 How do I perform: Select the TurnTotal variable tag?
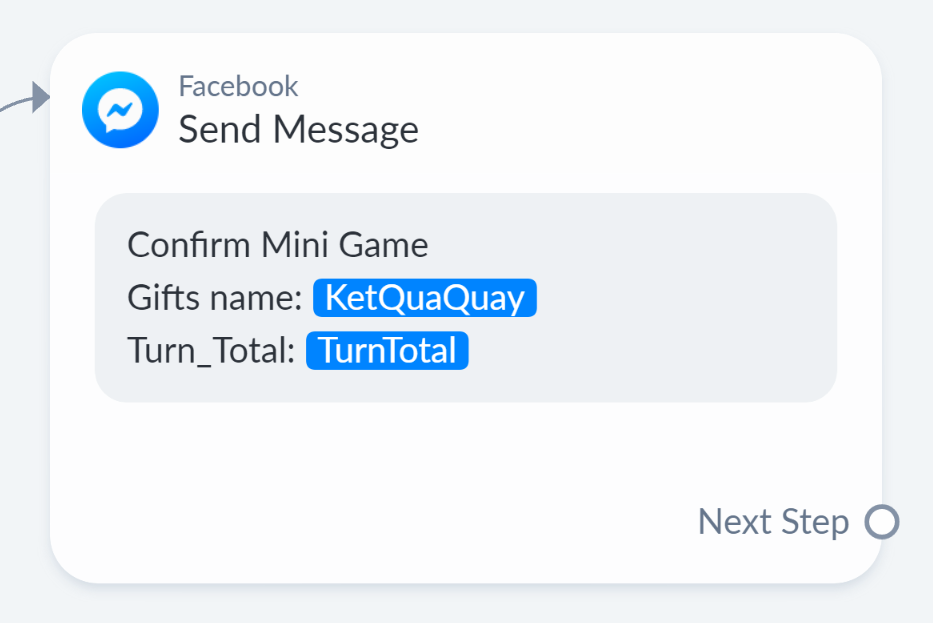coord(387,351)
